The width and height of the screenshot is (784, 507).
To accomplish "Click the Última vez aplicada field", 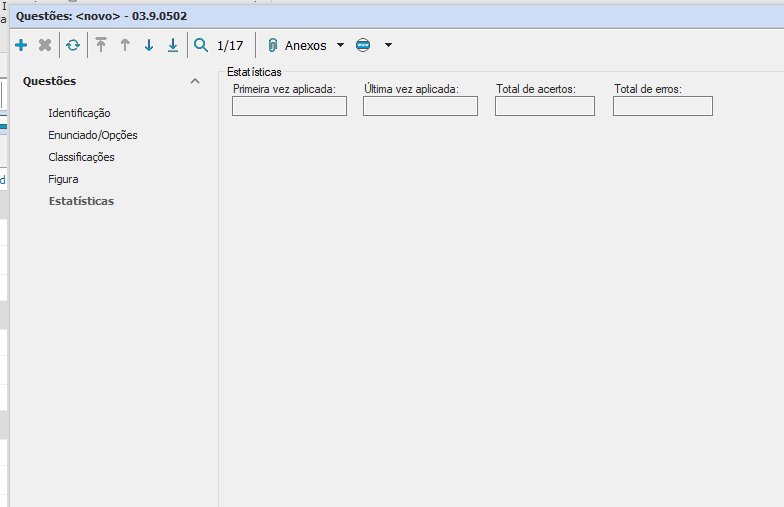I will click(x=420, y=106).
